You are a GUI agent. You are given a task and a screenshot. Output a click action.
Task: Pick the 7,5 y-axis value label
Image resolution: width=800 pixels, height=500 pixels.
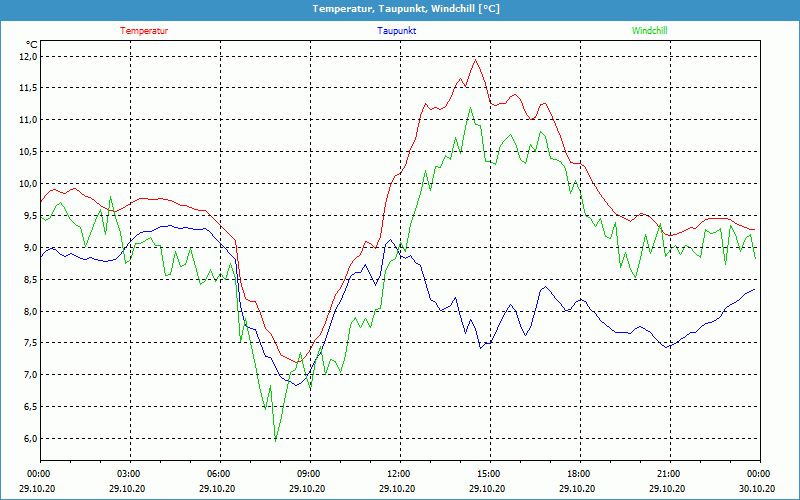27,343
